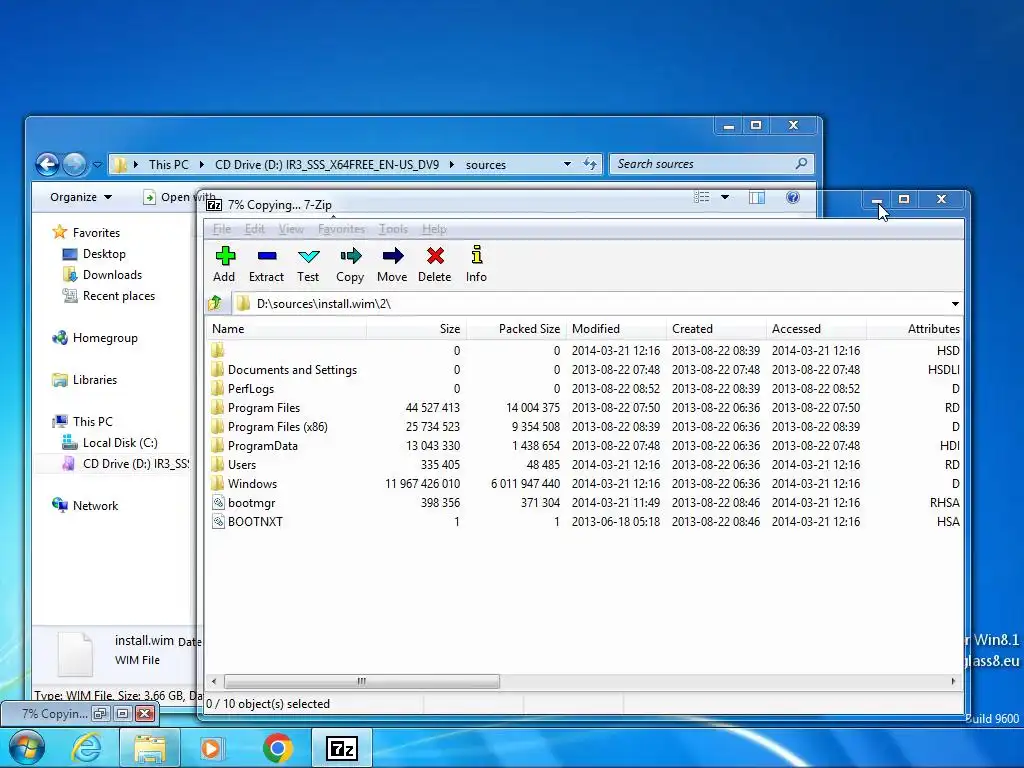Image resolution: width=1024 pixels, height=768 pixels.
Task: Open the Explorer address bar dropdown arrow
Action: 567,164
